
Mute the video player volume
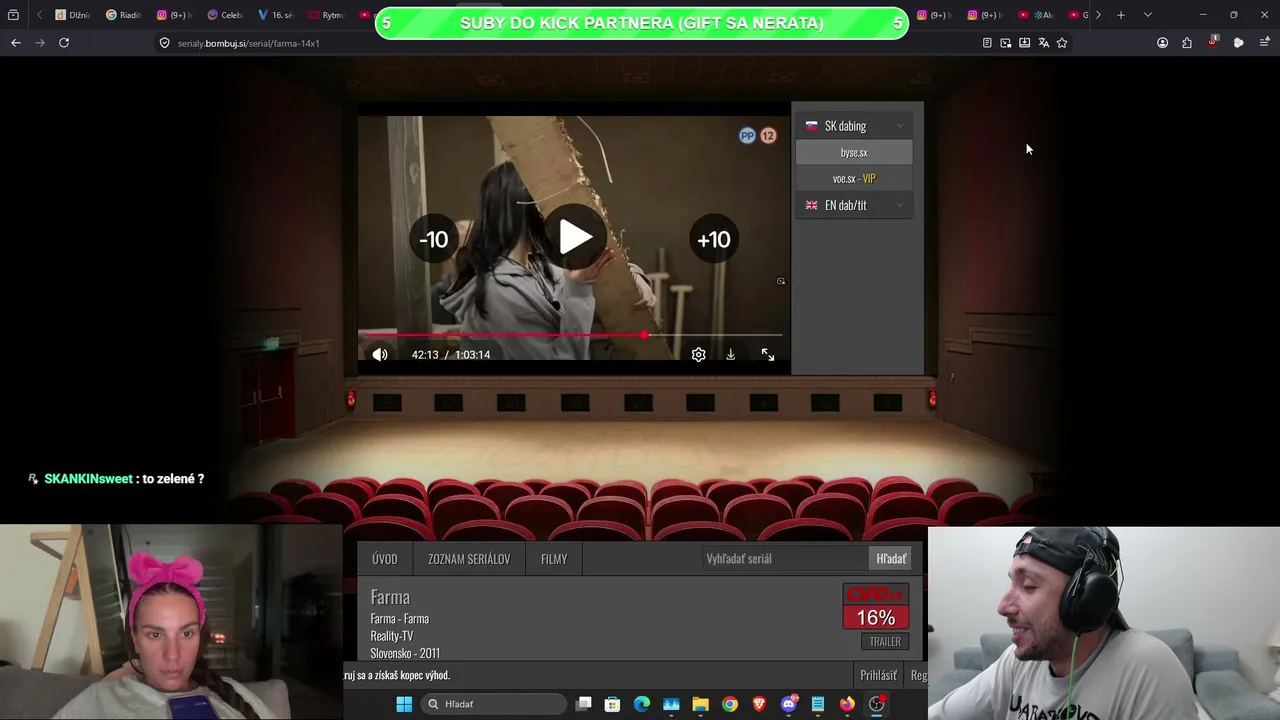coord(380,355)
